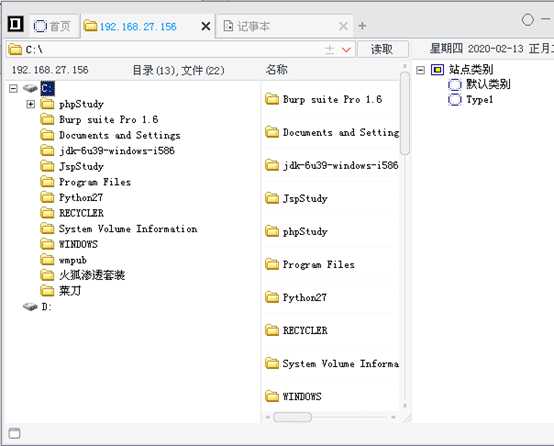Select RECYCLER folder in tree

point(81,213)
